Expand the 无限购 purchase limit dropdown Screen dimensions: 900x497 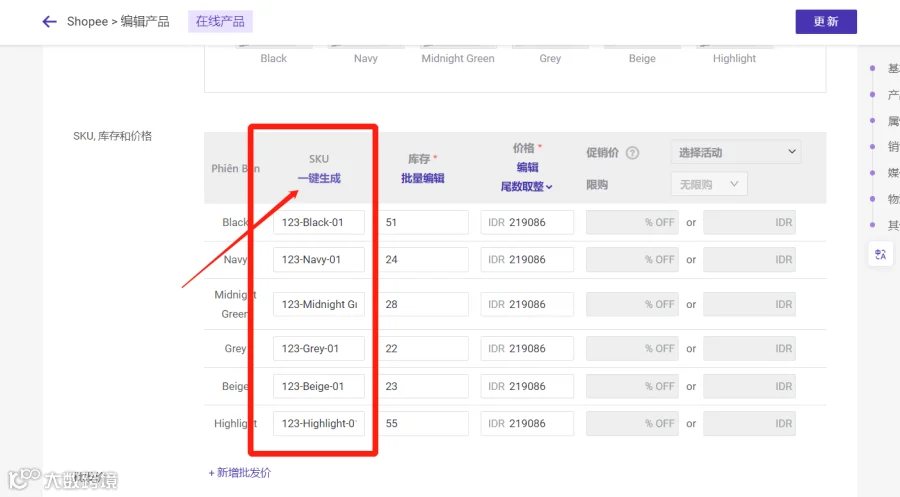pyautogui.click(x=709, y=184)
